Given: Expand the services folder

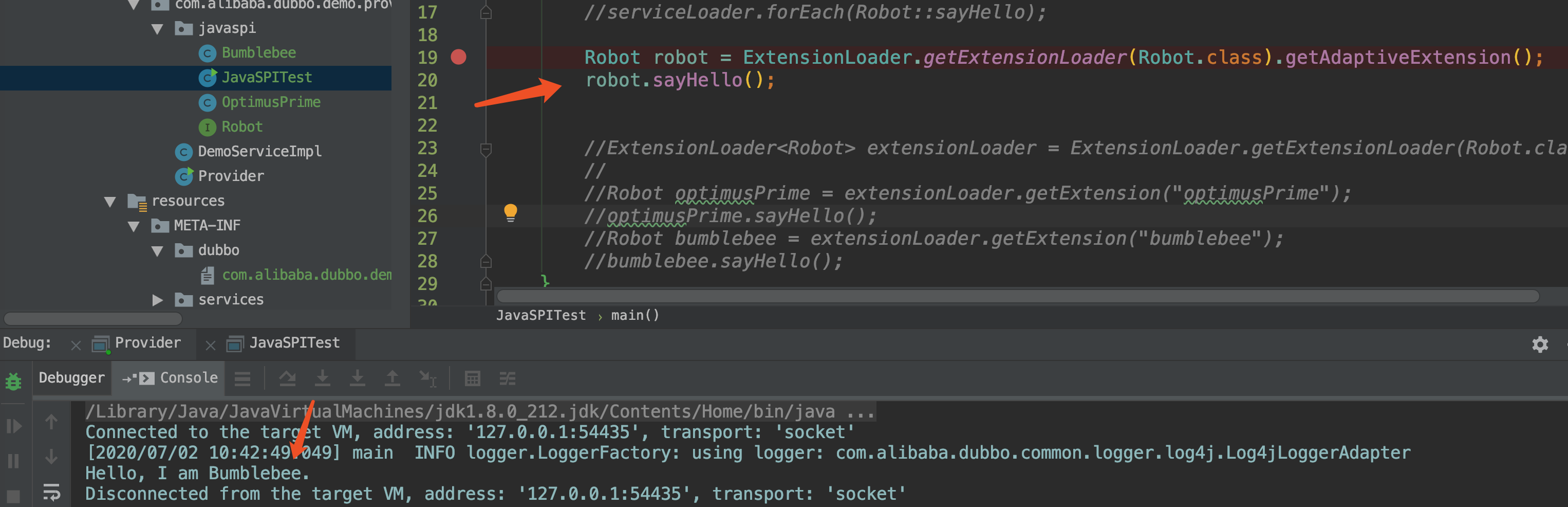Looking at the screenshot, I should [x=157, y=300].
